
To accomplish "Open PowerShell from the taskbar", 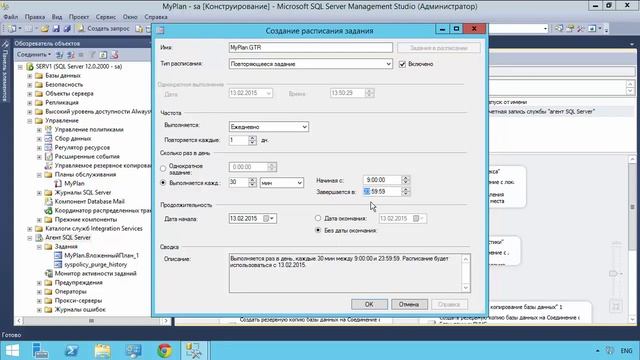I will click(x=72, y=351).
